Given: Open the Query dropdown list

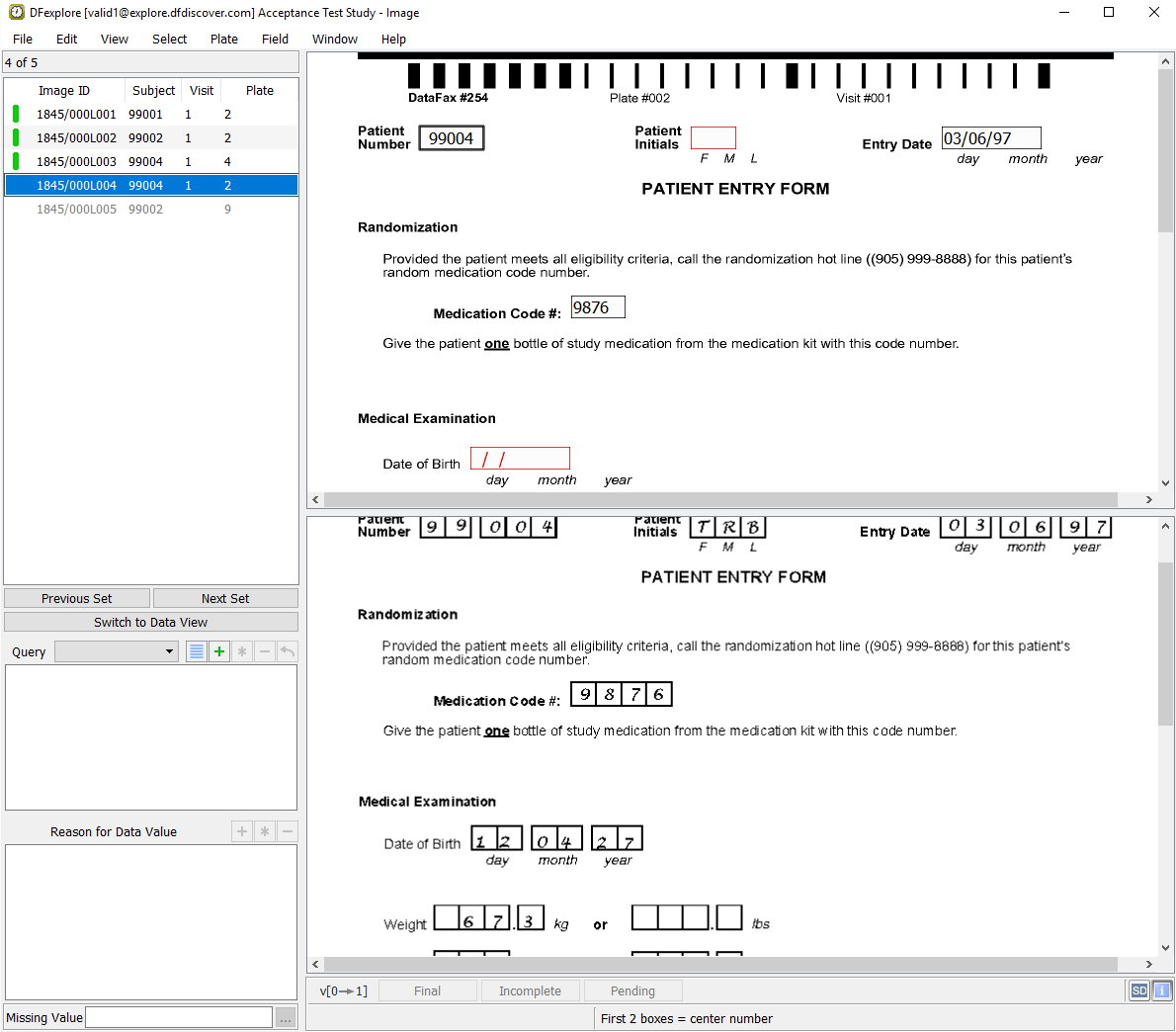Looking at the screenshot, I should click(117, 651).
